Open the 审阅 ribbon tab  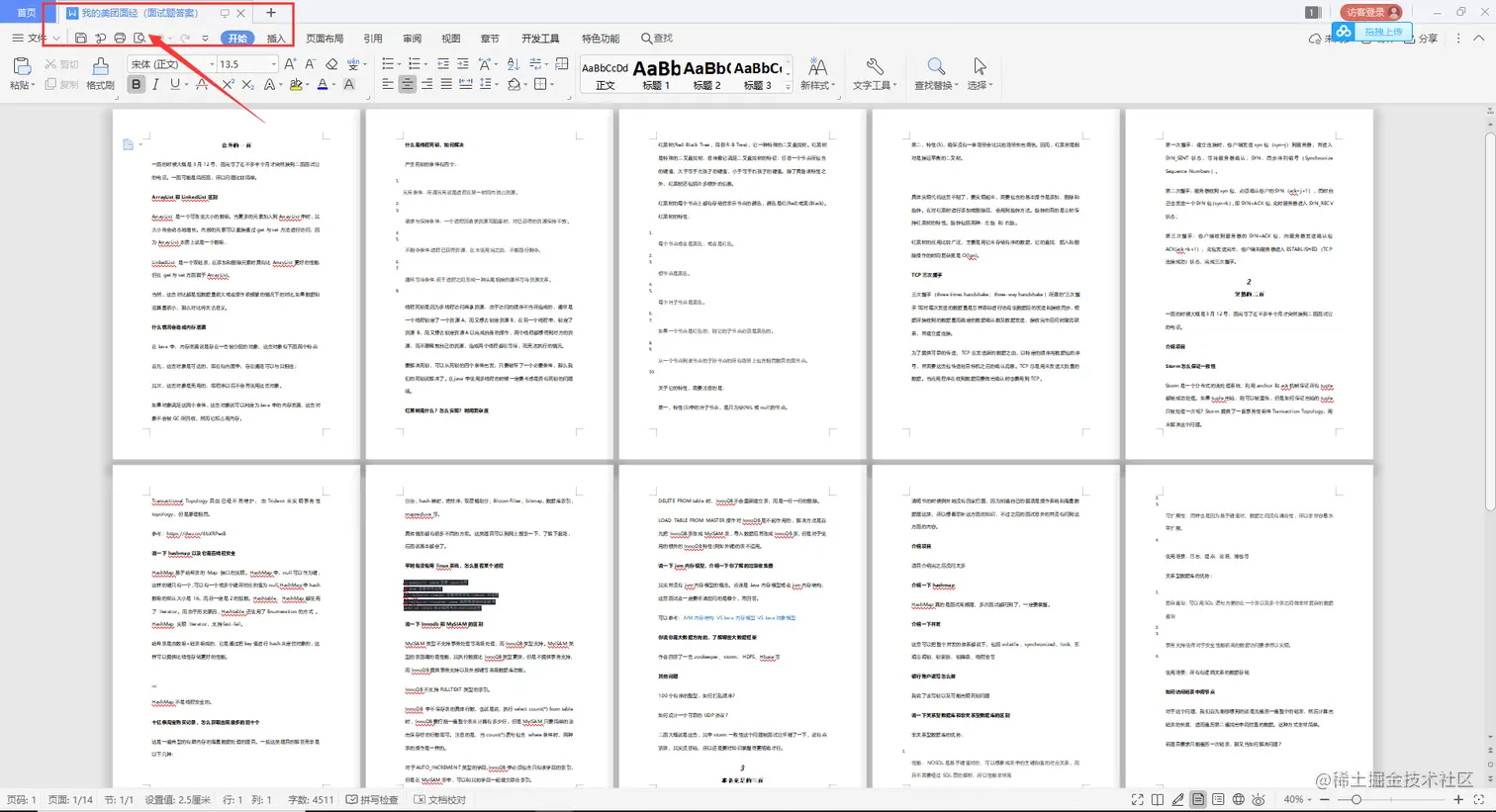[x=412, y=39]
